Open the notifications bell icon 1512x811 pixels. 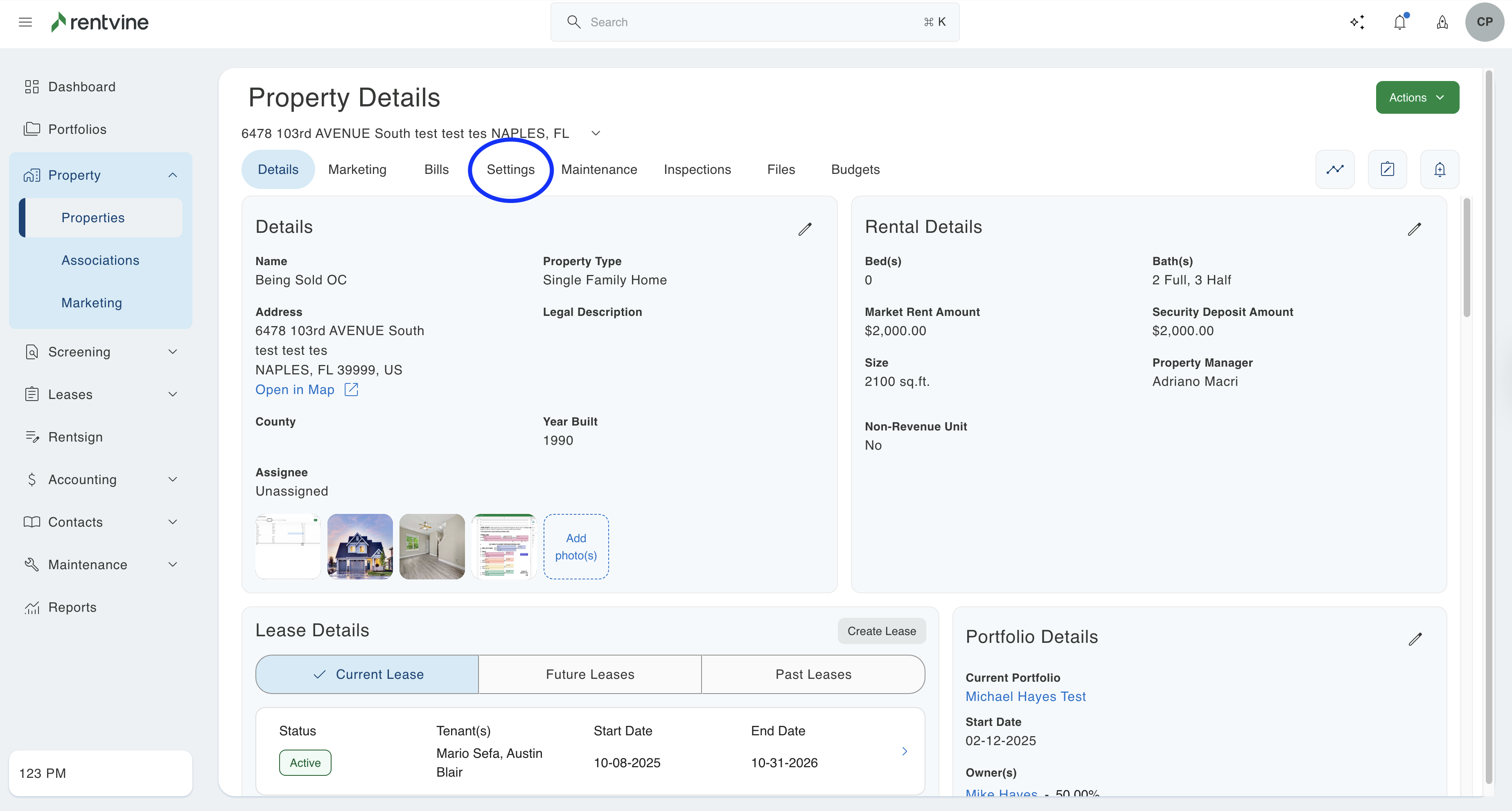1400,22
